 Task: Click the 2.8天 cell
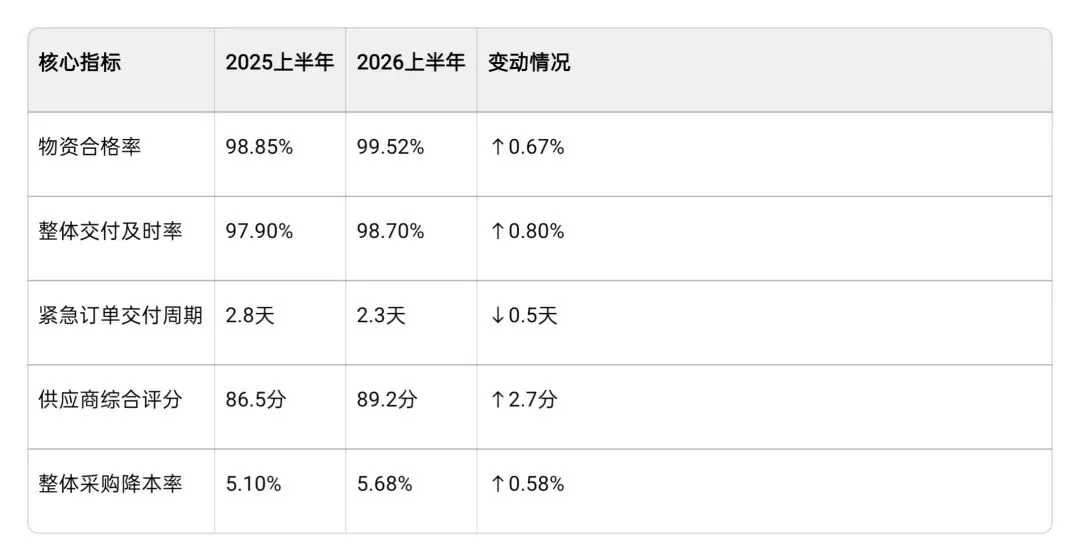click(x=250, y=315)
